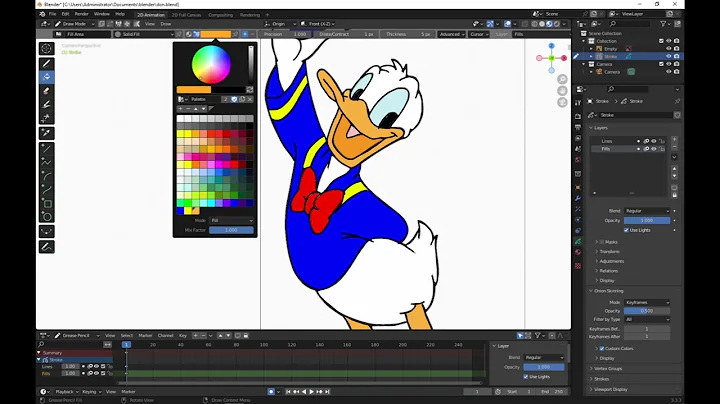Remove palette color with minus button
Viewport: 720px width, 404px height.
pos(188,109)
